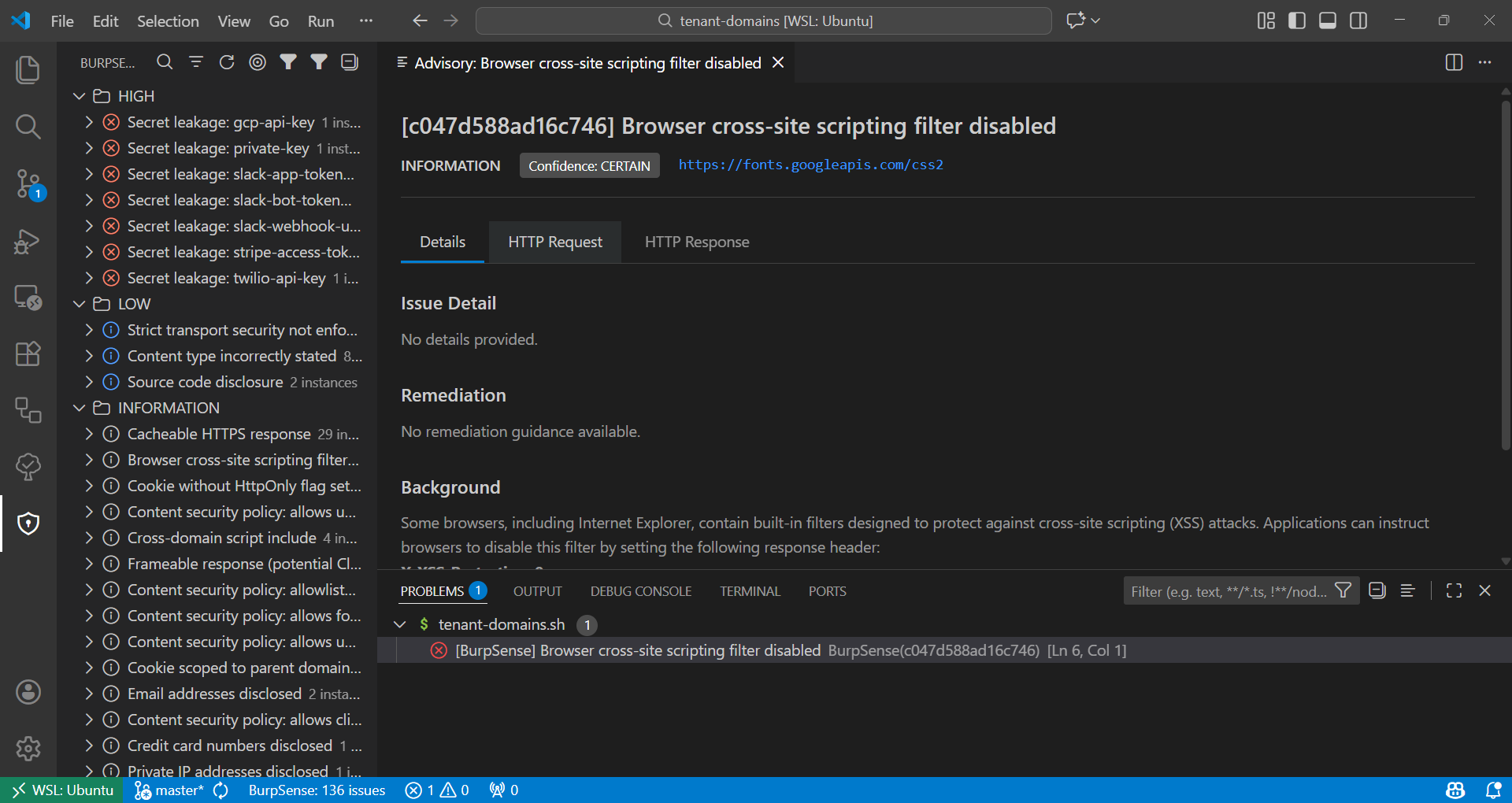The image size is (1512, 803).
Task: Expand Source code disclosure item
Action: [x=89, y=382]
